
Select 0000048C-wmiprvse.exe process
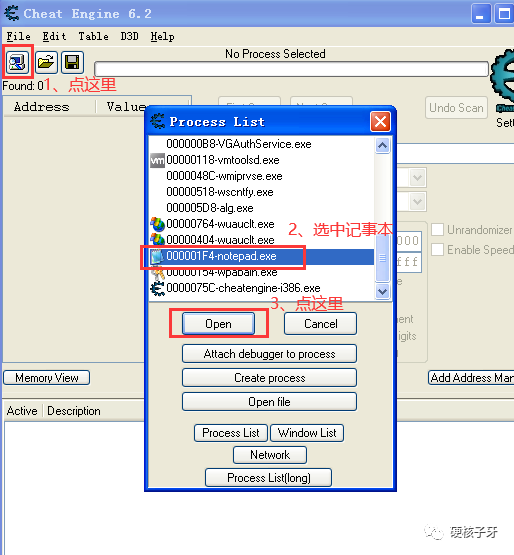[262, 176]
